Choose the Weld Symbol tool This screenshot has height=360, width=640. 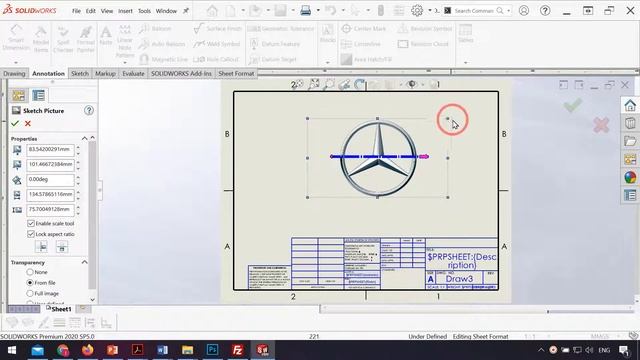217,44
